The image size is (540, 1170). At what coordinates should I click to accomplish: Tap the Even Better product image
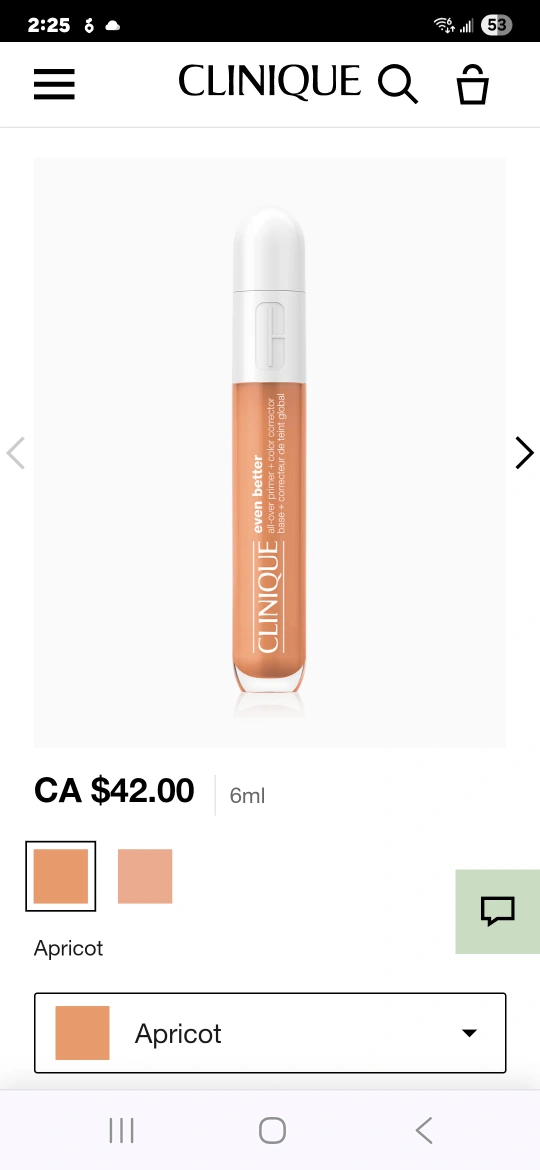(x=270, y=452)
